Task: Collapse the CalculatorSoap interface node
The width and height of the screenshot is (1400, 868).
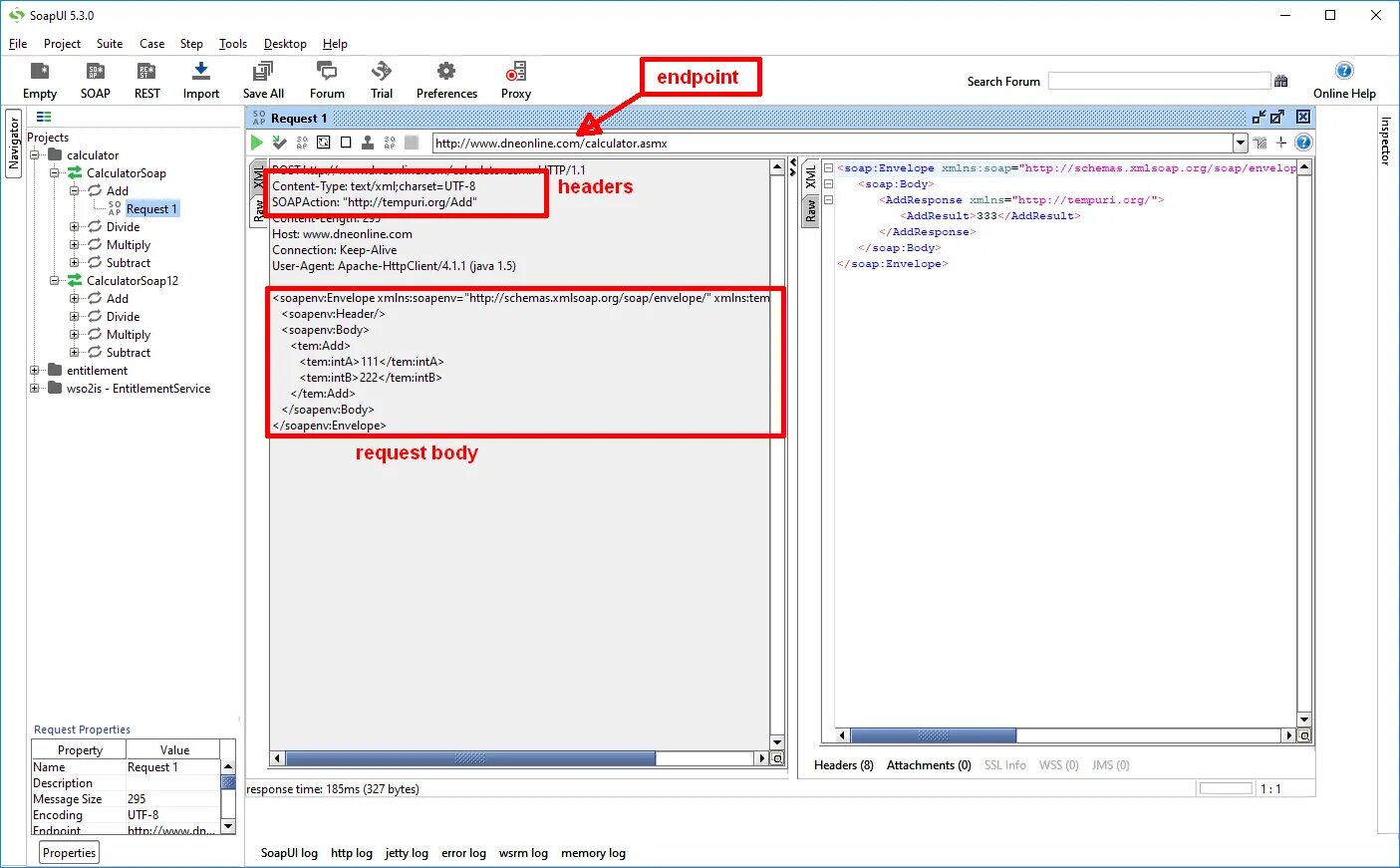Action: 55,172
